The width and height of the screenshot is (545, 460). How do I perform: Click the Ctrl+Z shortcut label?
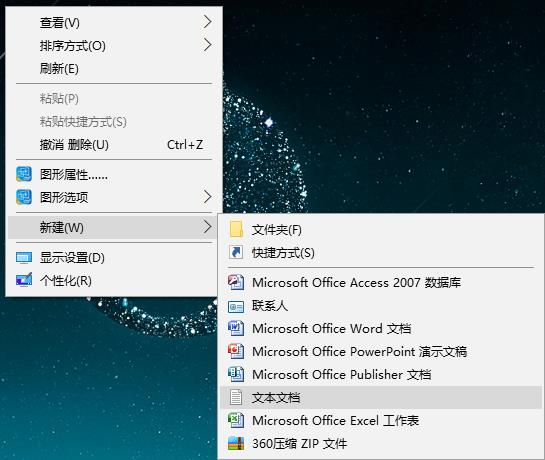(185, 144)
